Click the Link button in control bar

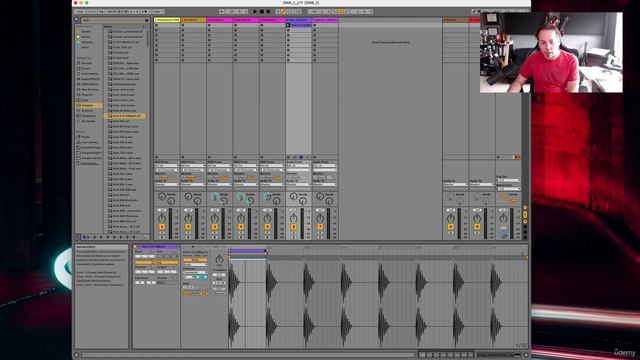tap(80, 11)
